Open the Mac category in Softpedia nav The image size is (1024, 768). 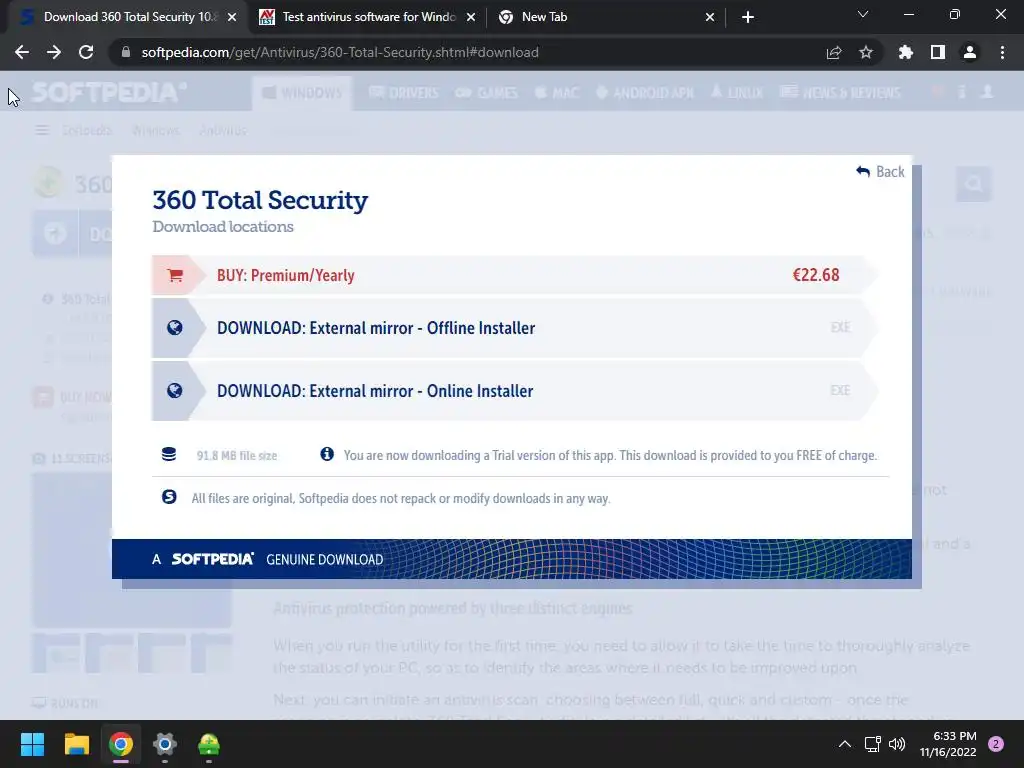click(557, 93)
